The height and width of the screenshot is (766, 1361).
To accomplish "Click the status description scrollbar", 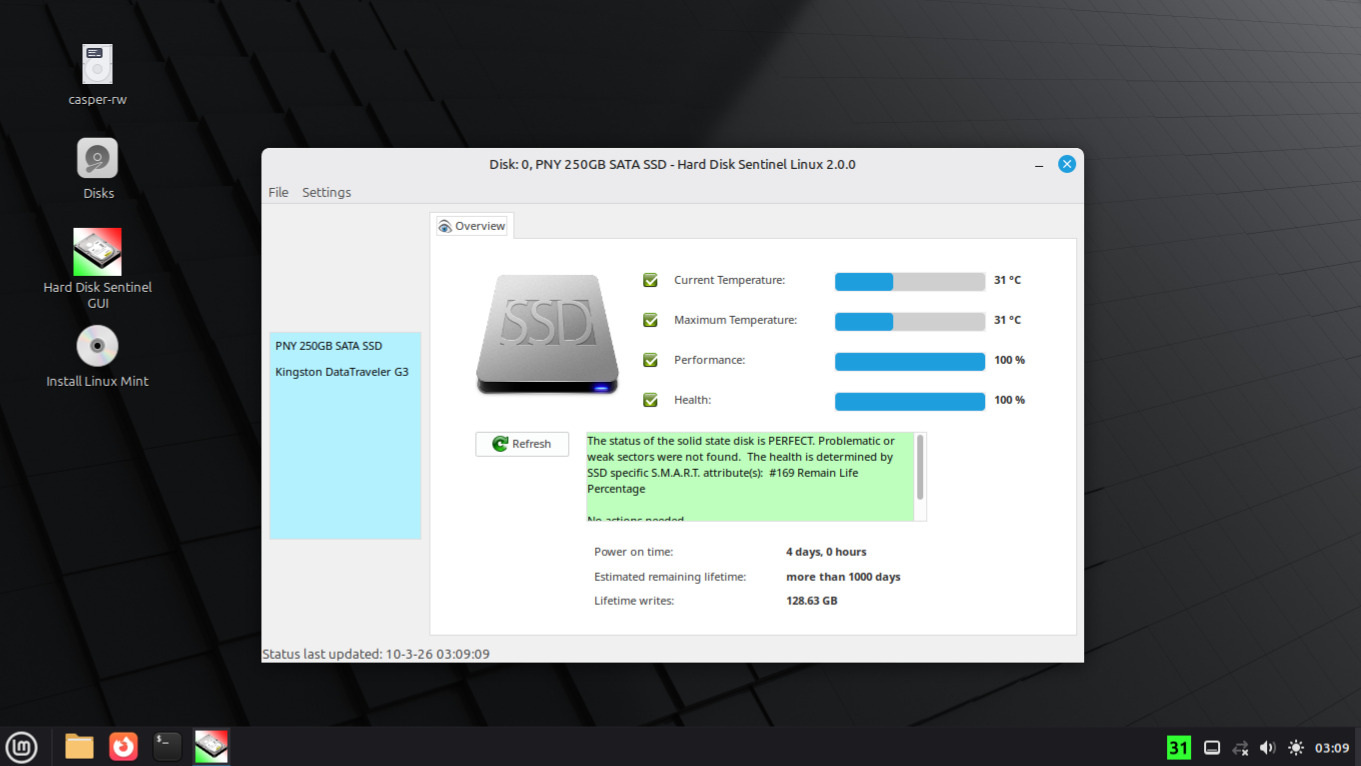I will (x=920, y=468).
